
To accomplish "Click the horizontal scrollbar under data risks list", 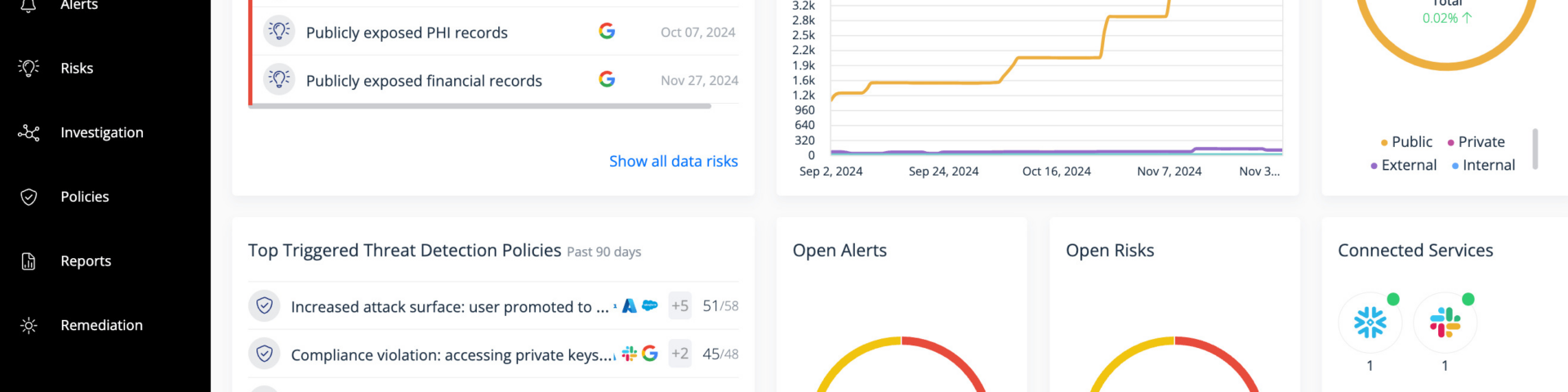I will (480, 106).
